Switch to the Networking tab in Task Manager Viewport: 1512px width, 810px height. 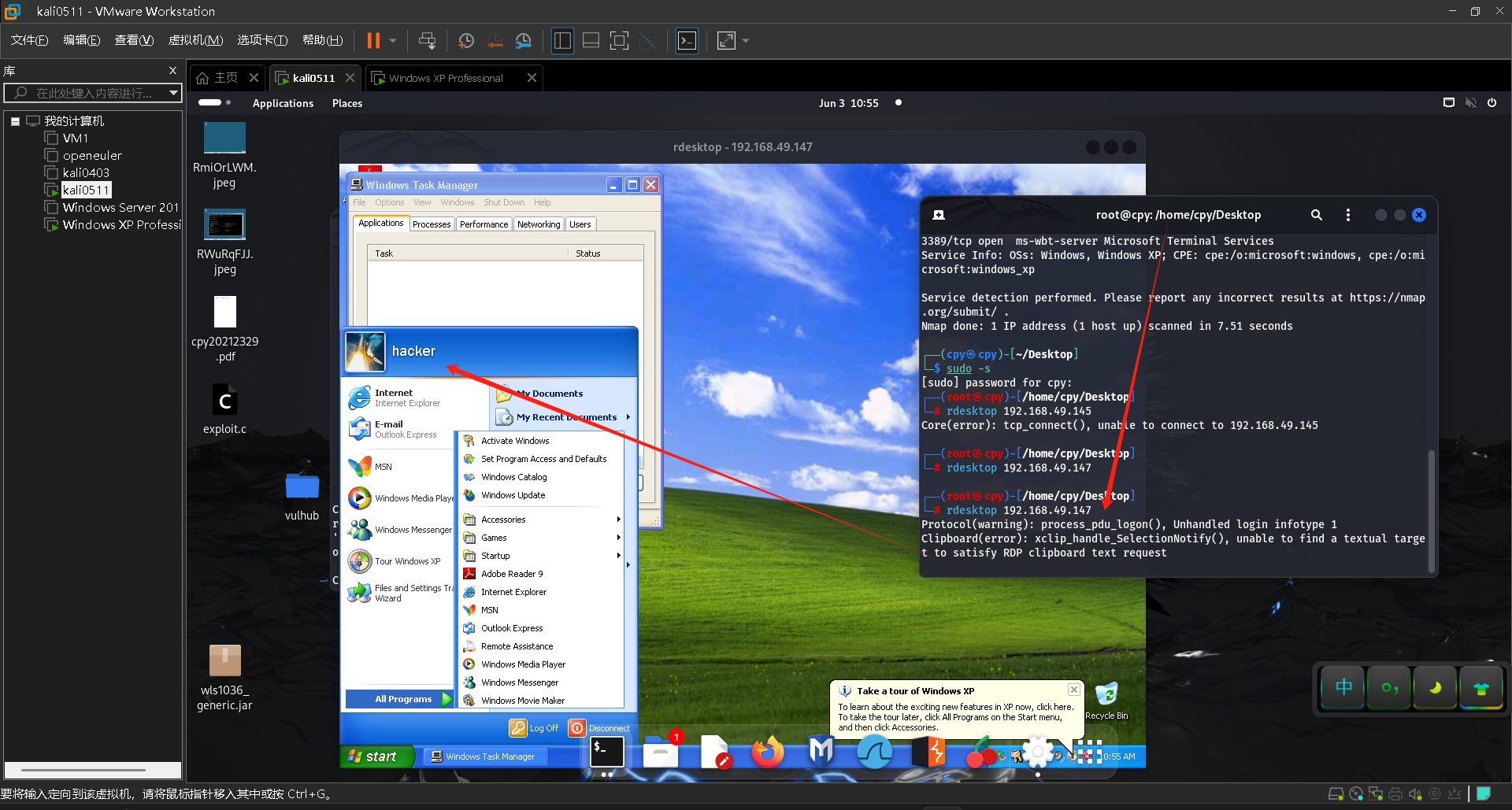(539, 224)
